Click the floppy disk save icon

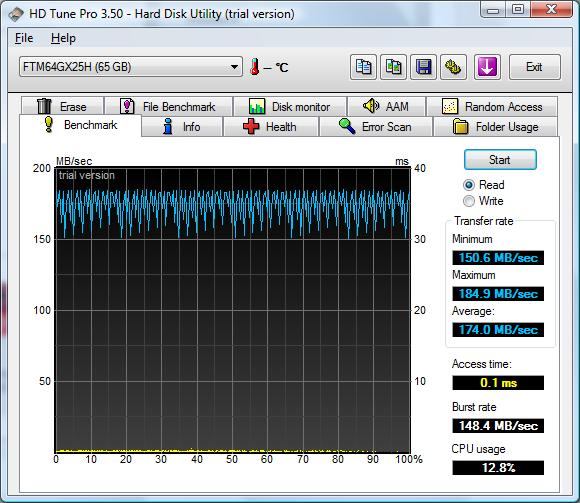click(423, 67)
